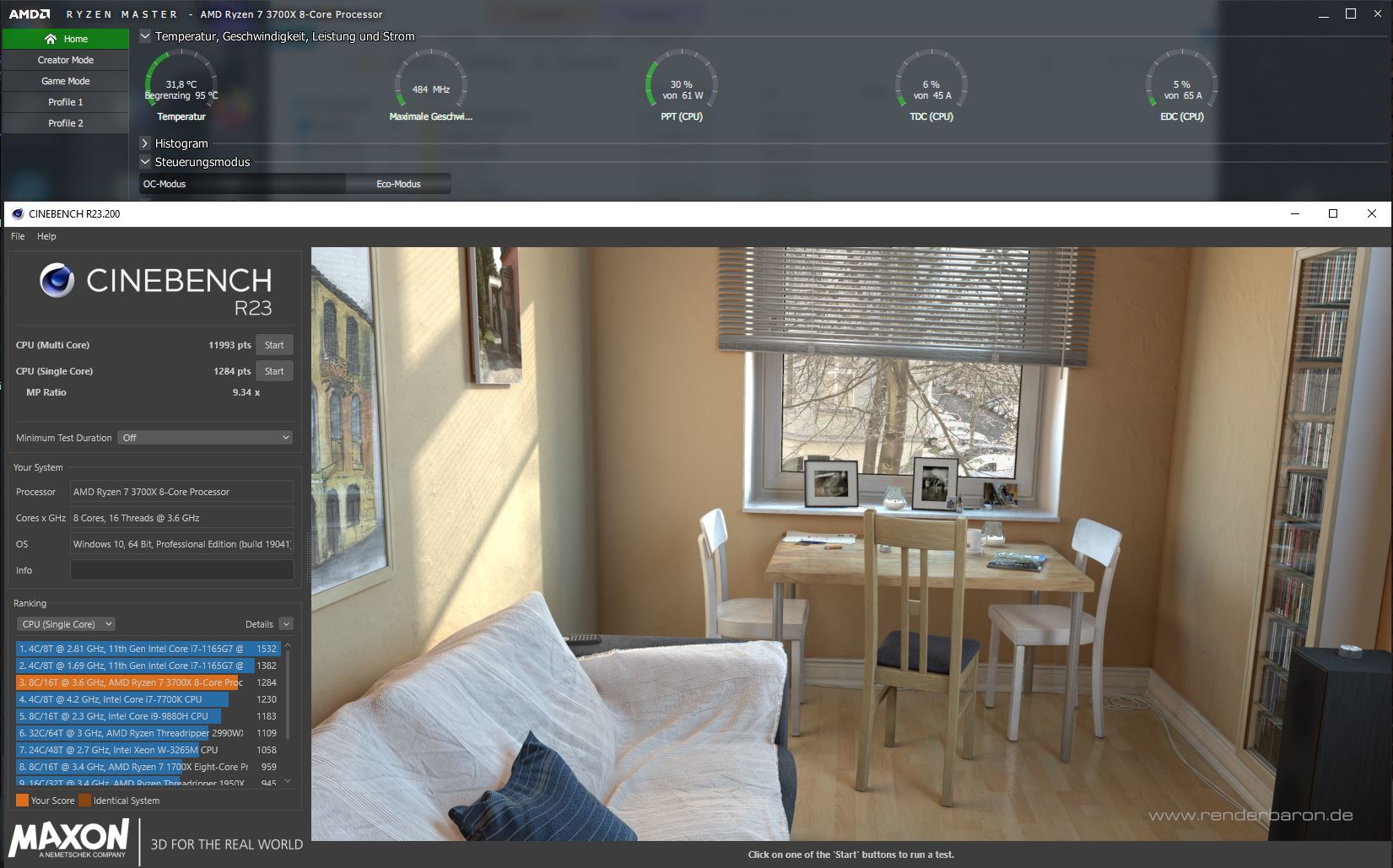The height and width of the screenshot is (868, 1393).
Task: Click the brown Identical System legend swatch
Action: 85,801
